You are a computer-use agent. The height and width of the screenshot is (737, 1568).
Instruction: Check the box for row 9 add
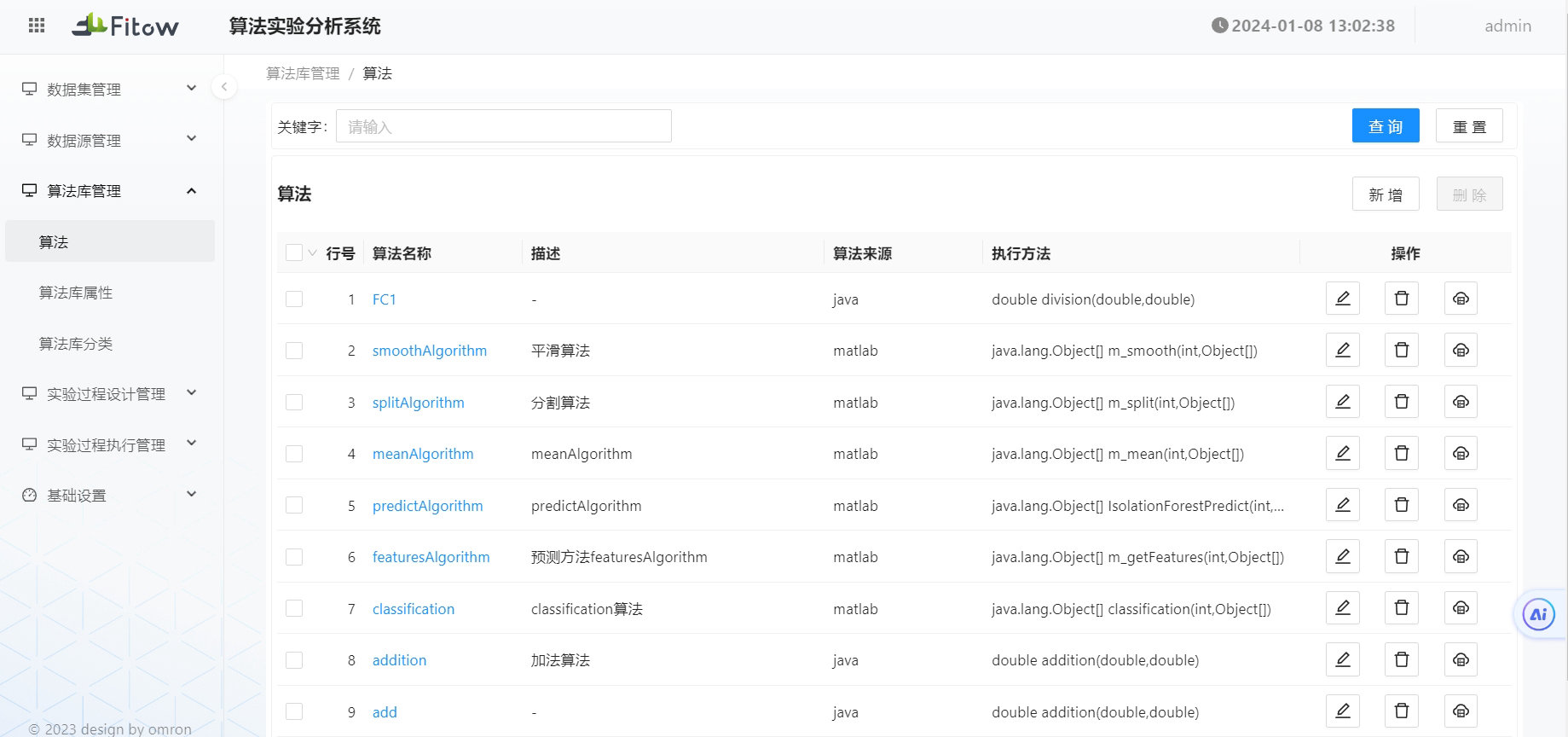pos(294,711)
